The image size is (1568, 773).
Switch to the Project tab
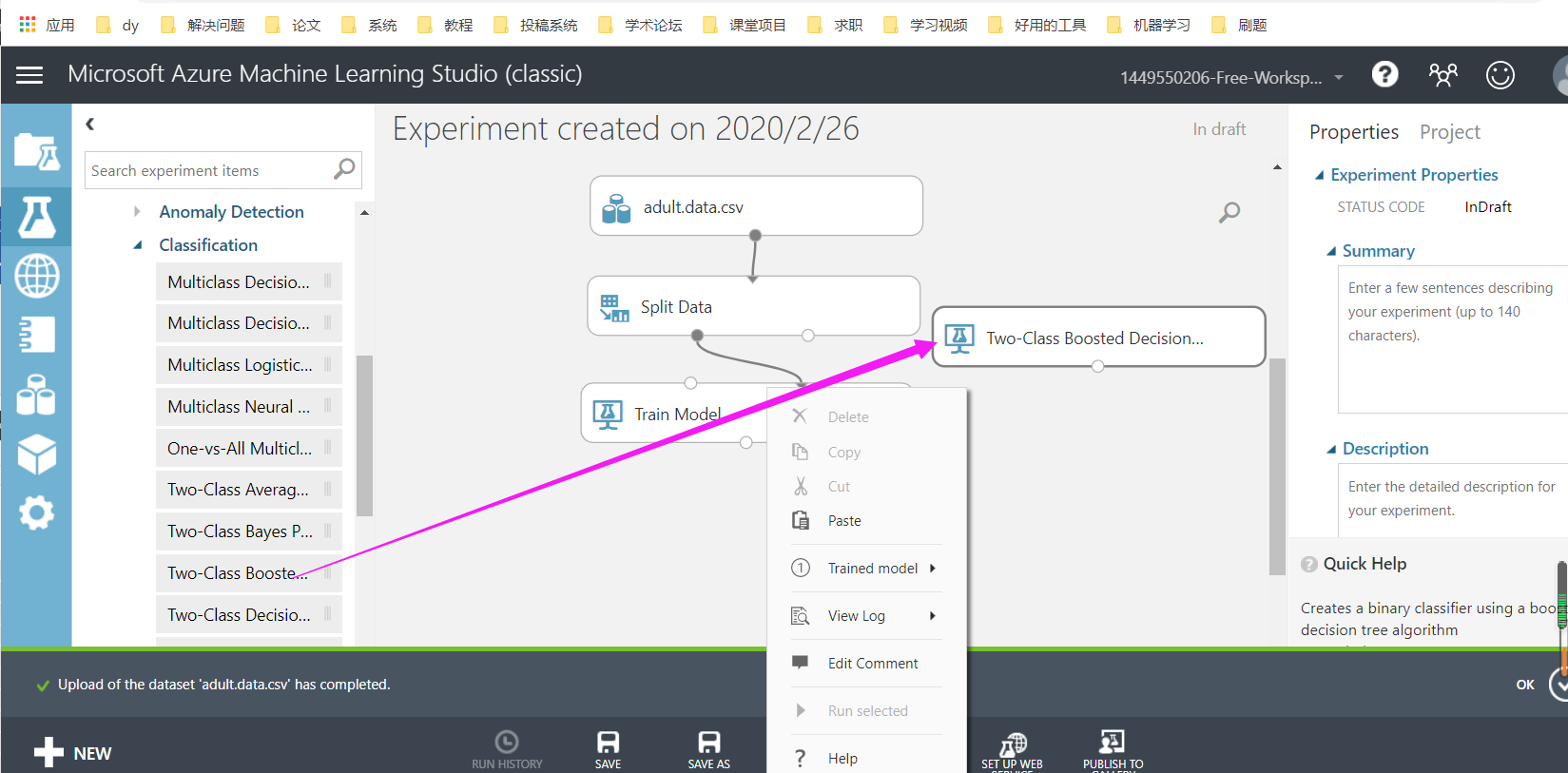1449,131
